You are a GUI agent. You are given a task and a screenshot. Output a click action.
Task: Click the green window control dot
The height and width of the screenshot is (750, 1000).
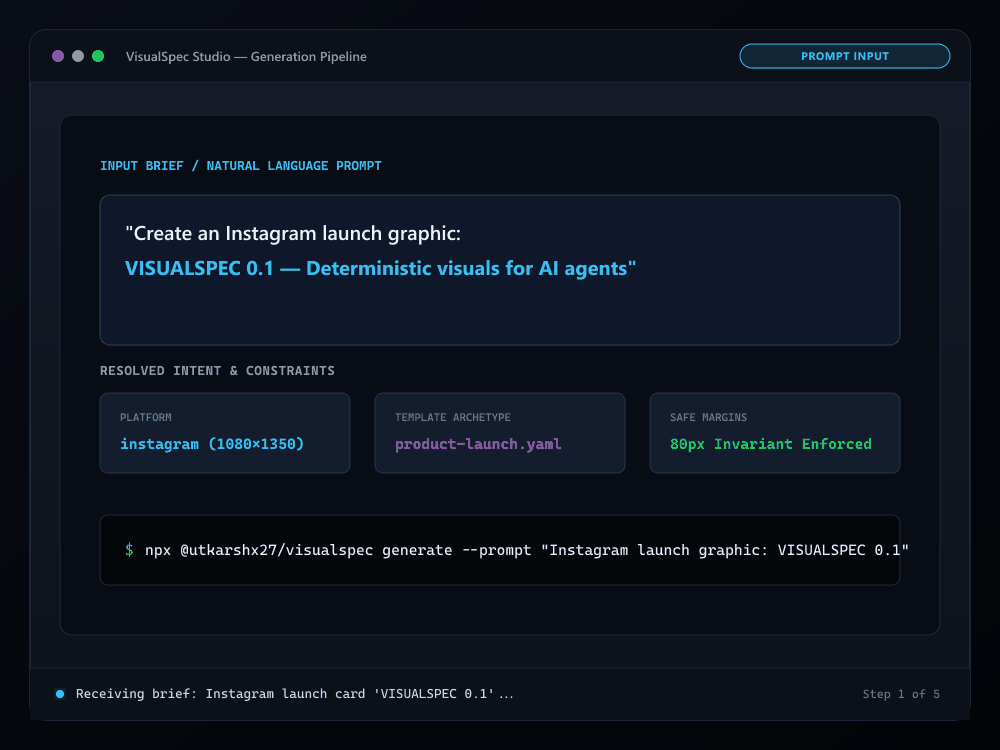(98, 56)
